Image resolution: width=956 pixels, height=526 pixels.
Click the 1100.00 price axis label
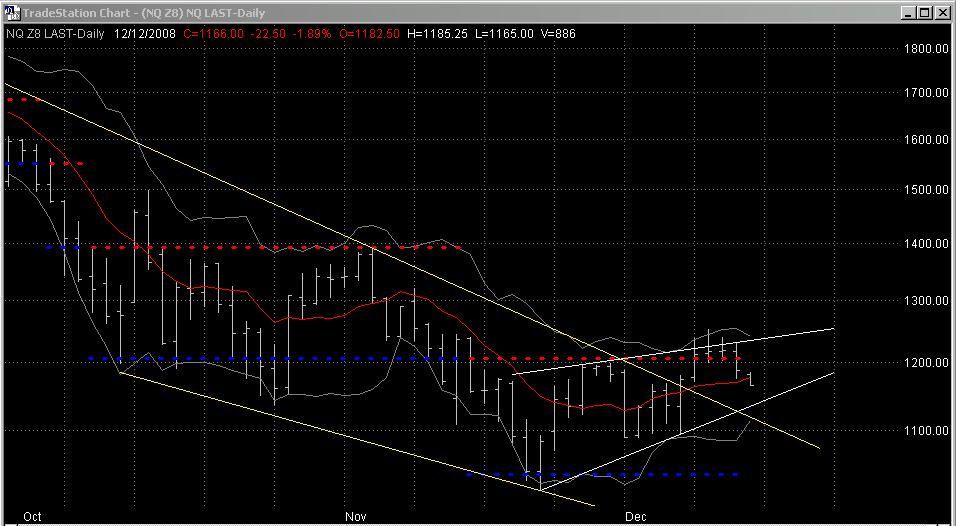[927, 430]
